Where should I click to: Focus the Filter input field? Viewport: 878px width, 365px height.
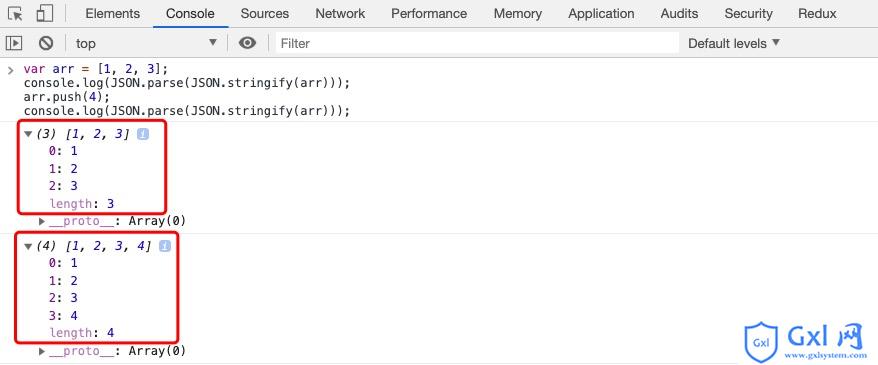coord(477,43)
